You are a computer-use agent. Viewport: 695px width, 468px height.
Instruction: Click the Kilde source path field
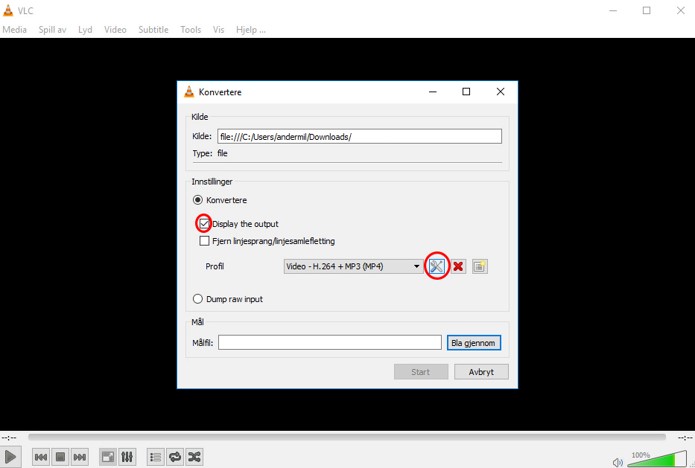[x=359, y=136]
